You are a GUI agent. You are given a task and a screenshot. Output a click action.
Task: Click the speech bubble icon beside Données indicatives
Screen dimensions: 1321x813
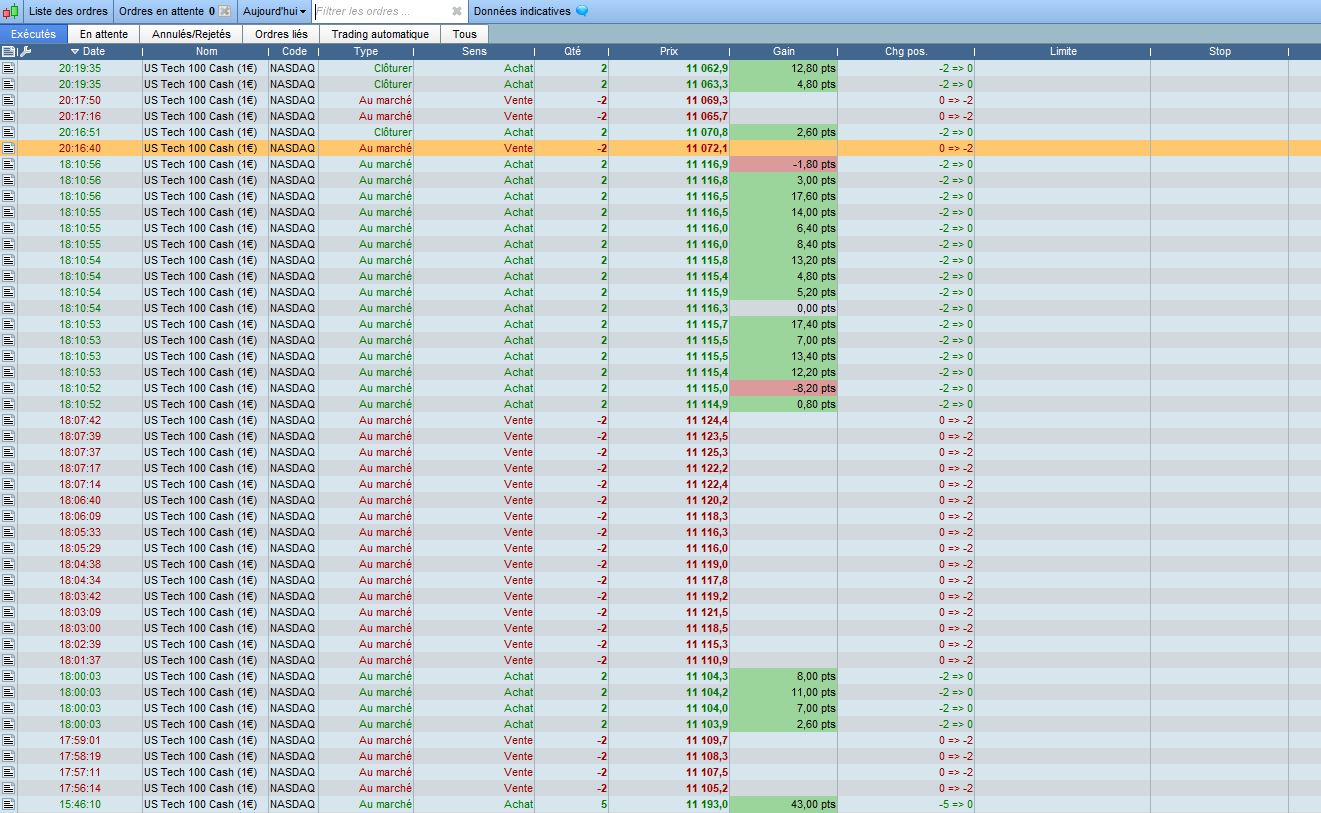(x=582, y=12)
